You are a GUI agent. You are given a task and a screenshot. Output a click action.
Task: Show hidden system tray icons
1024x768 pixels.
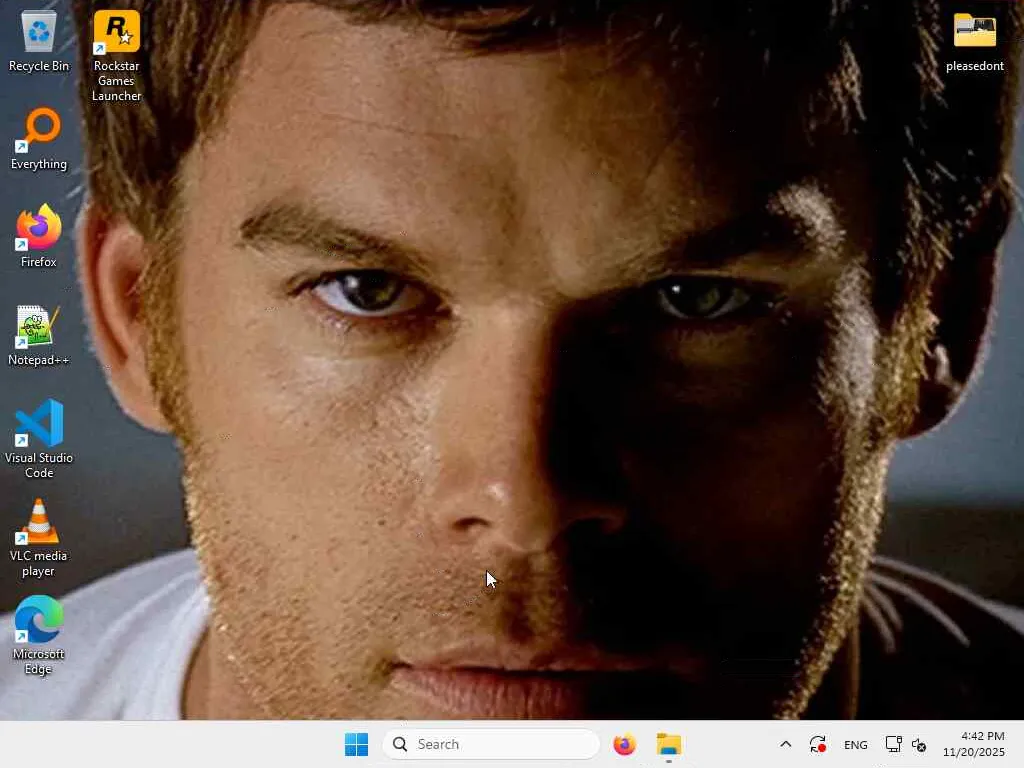(x=786, y=744)
